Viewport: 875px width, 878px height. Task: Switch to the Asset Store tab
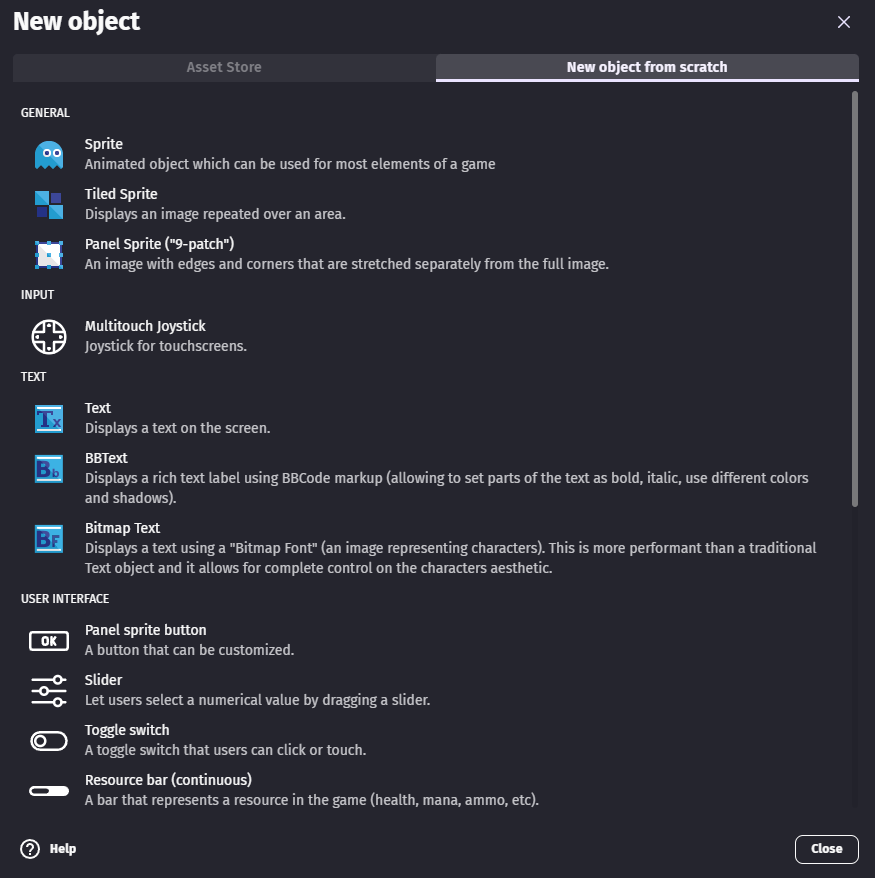(224, 67)
